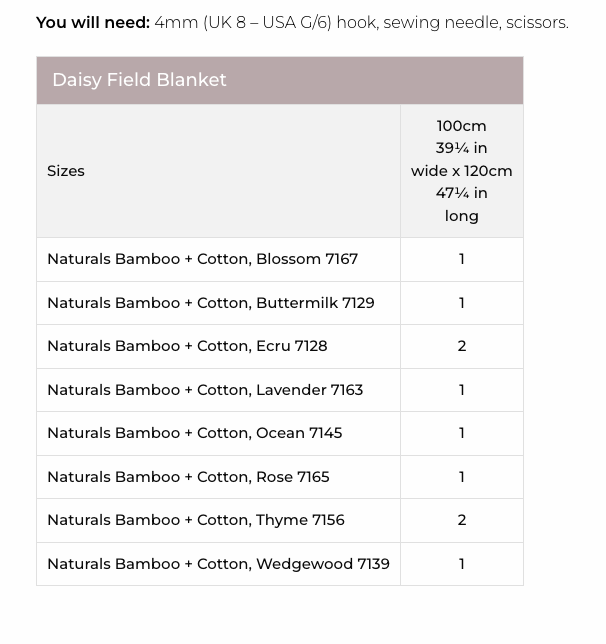Click the 100cm wide x 120cm long cell
This screenshot has width=606, height=644.
coord(461,171)
